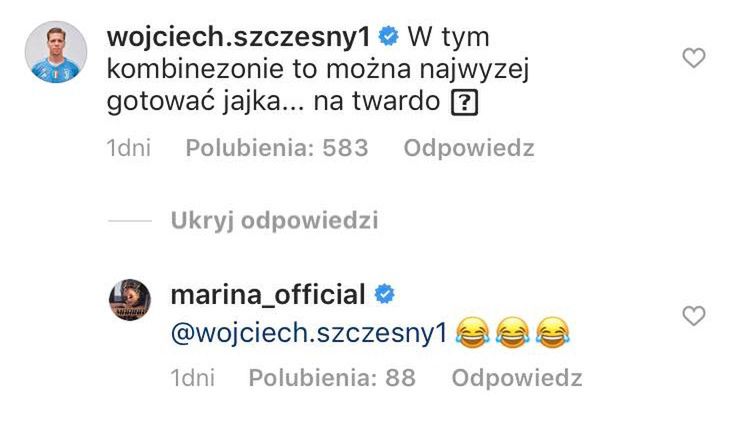Click the laughing emojis in marina's reply
750x430 pixels.
(x=508, y=335)
